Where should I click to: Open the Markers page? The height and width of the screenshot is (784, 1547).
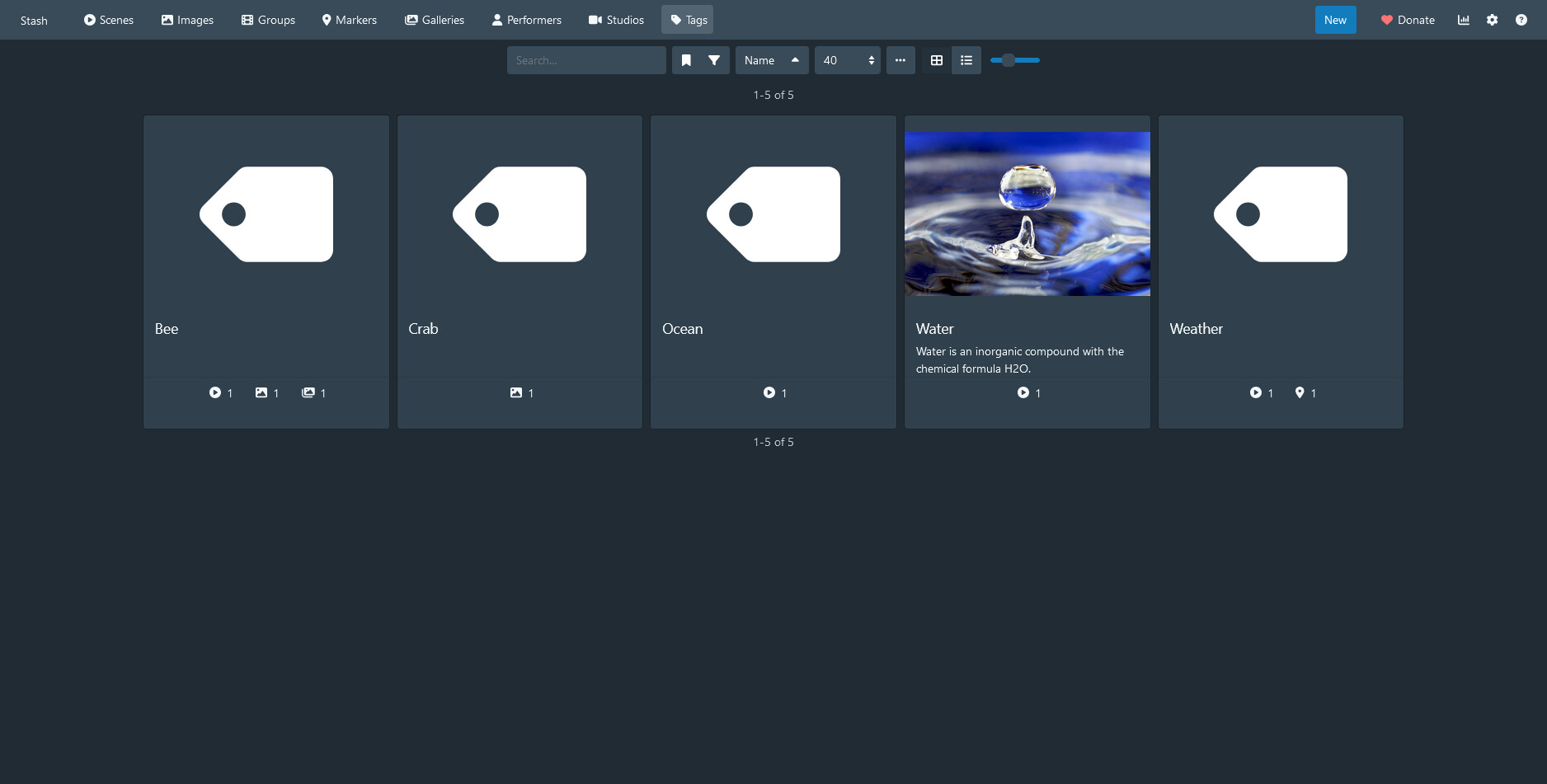pyautogui.click(x=349, y=20)
